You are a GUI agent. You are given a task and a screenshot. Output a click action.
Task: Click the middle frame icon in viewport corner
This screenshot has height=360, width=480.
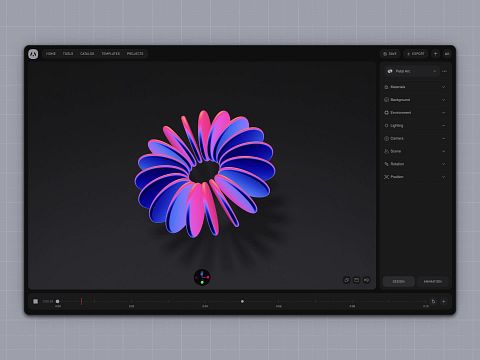pyautogui.click(x=356, y=280)
